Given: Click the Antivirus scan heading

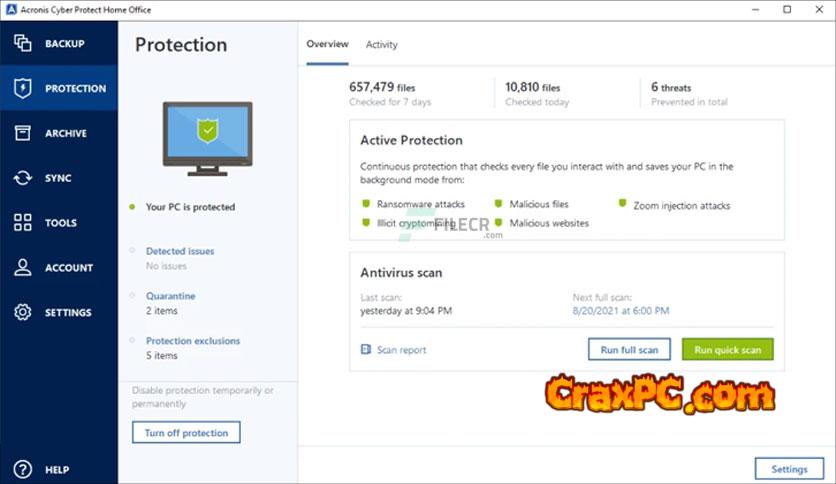Looking at the screenshot, I should [x=401, y=273].
